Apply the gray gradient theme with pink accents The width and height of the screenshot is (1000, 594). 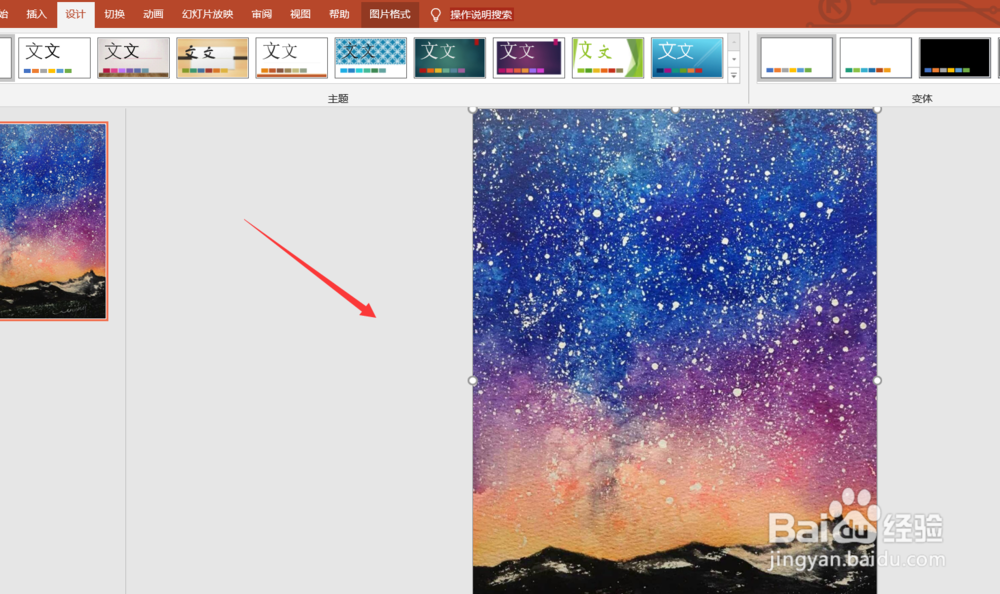coord(133,57)
